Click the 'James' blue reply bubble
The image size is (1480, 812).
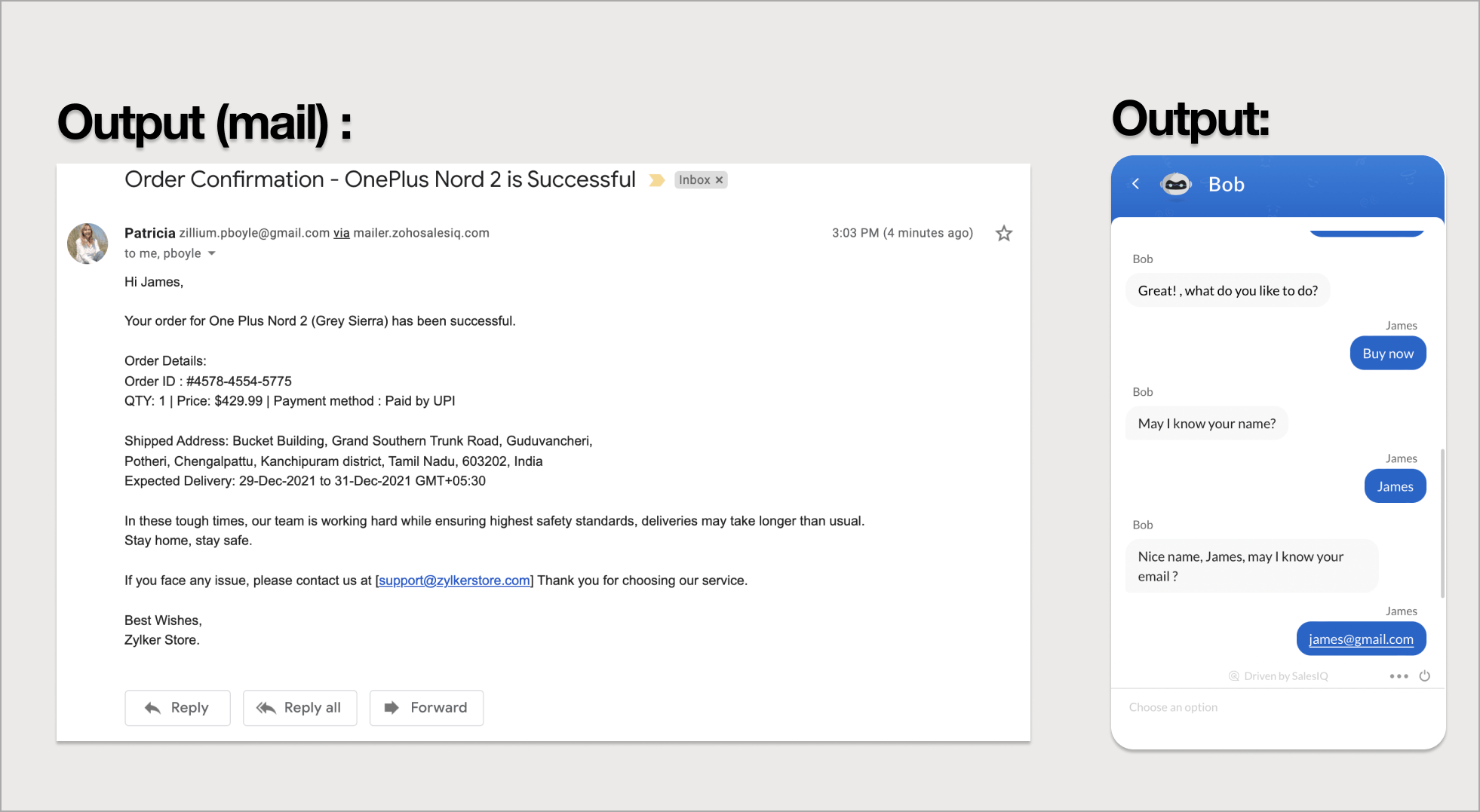coord(1395,486)
